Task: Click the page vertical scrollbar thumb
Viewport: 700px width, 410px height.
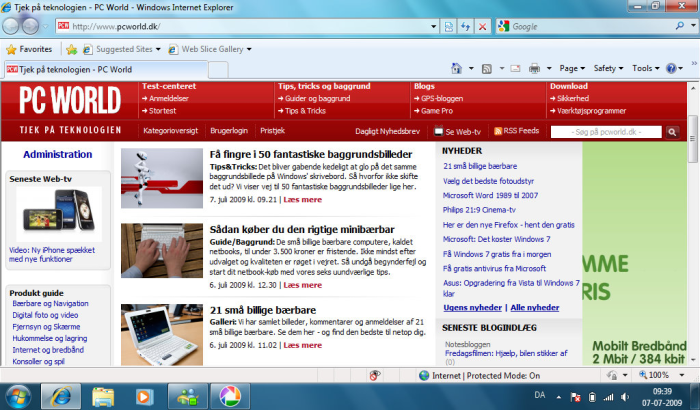Action: [x=692, y=139]
